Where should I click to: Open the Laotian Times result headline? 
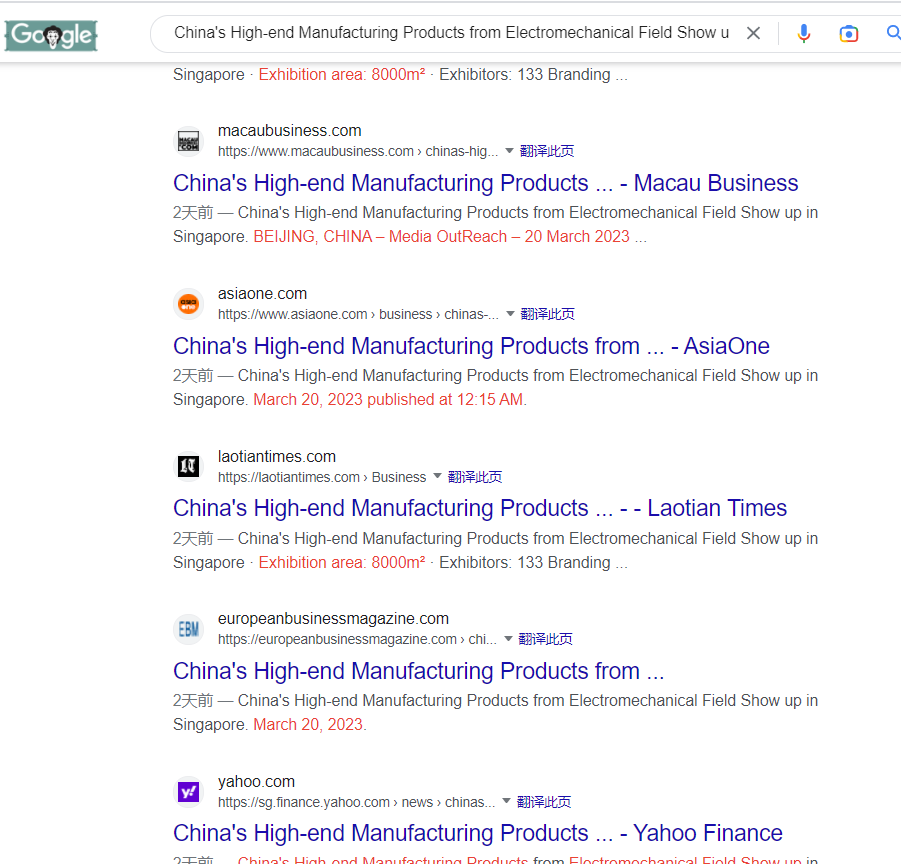click(x=480, y=508)
